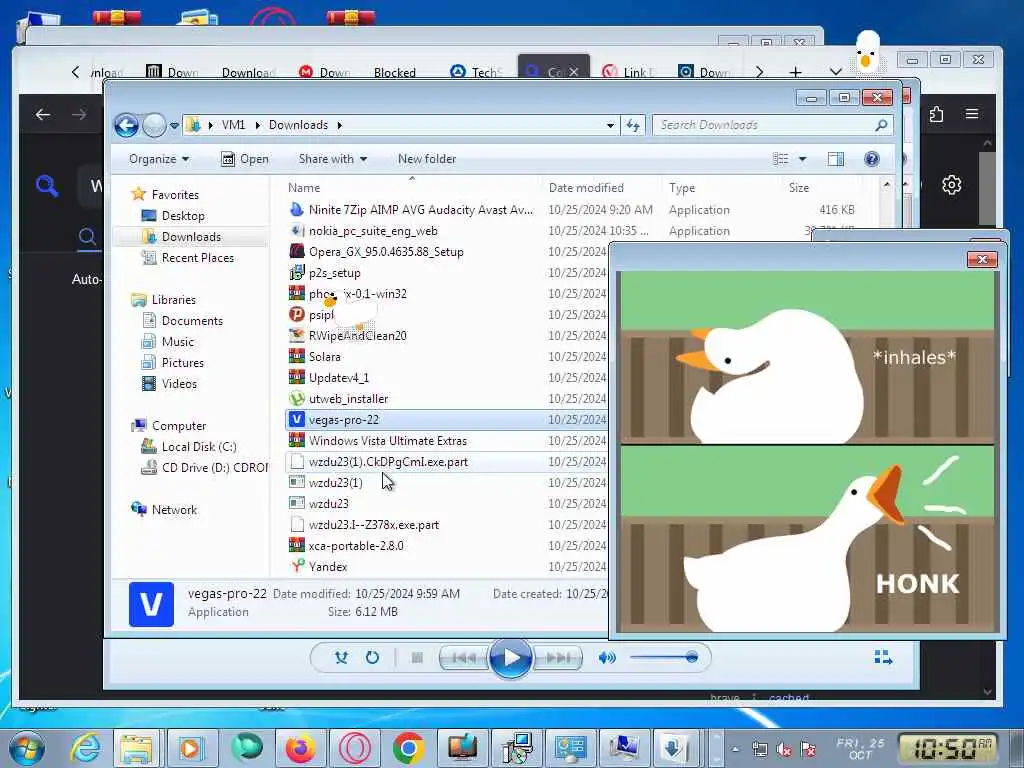Open Local Disk (C:)
This screenshot has height=768, width=1024.
tap(199, 447)
